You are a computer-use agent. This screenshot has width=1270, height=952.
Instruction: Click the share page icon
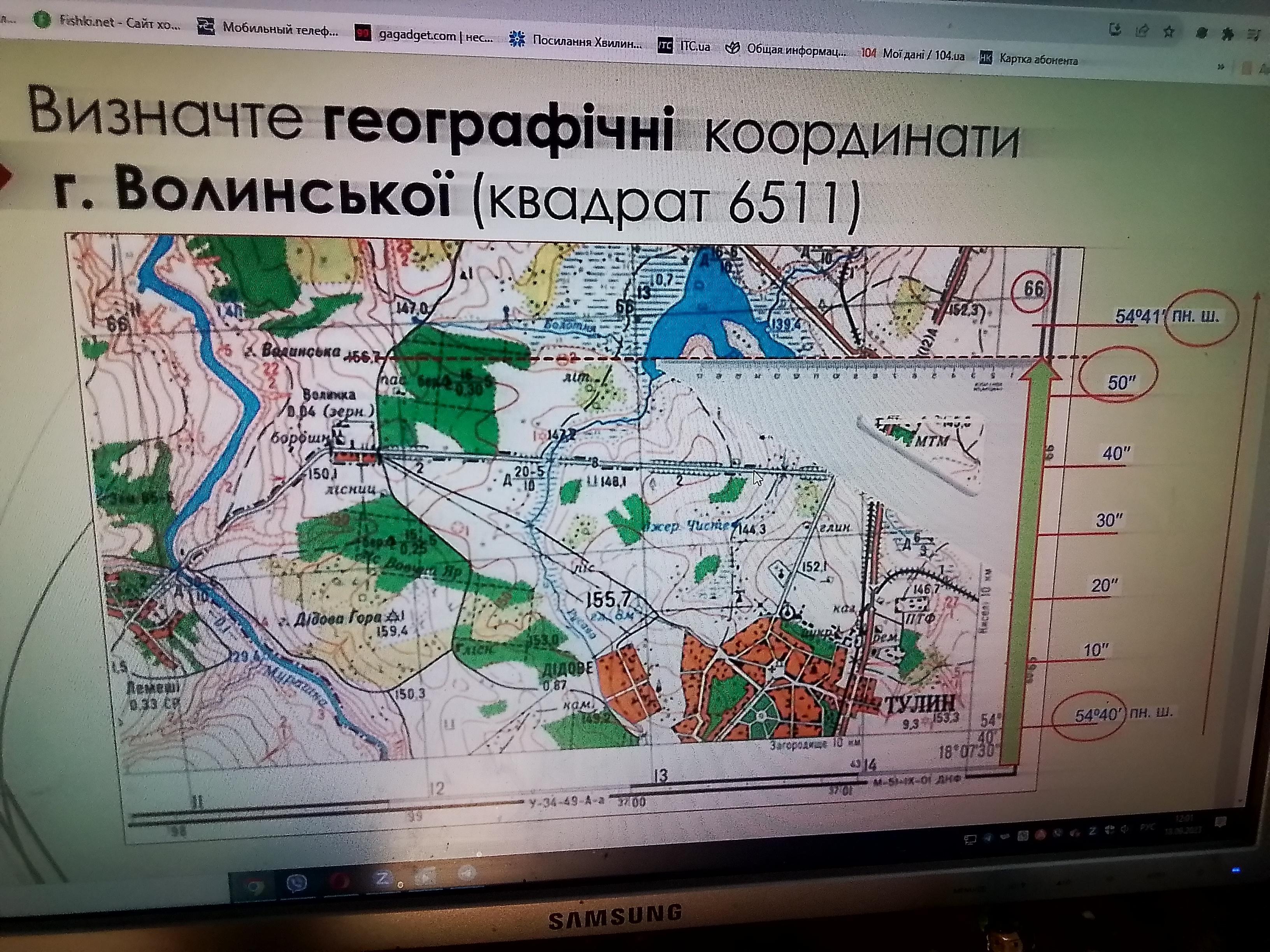[x=1142, y=30]
